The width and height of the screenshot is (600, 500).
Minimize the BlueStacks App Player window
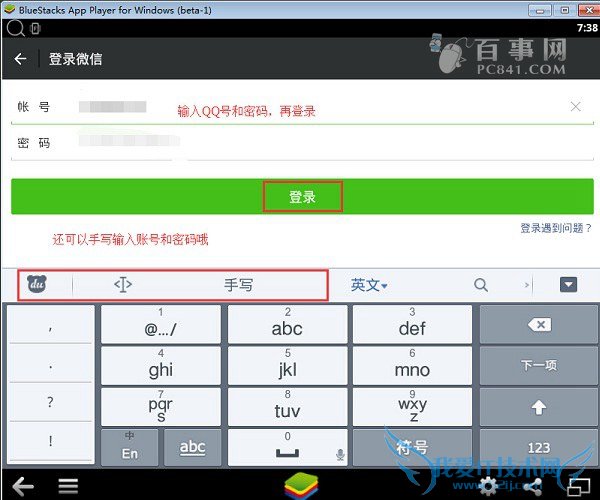540,10
